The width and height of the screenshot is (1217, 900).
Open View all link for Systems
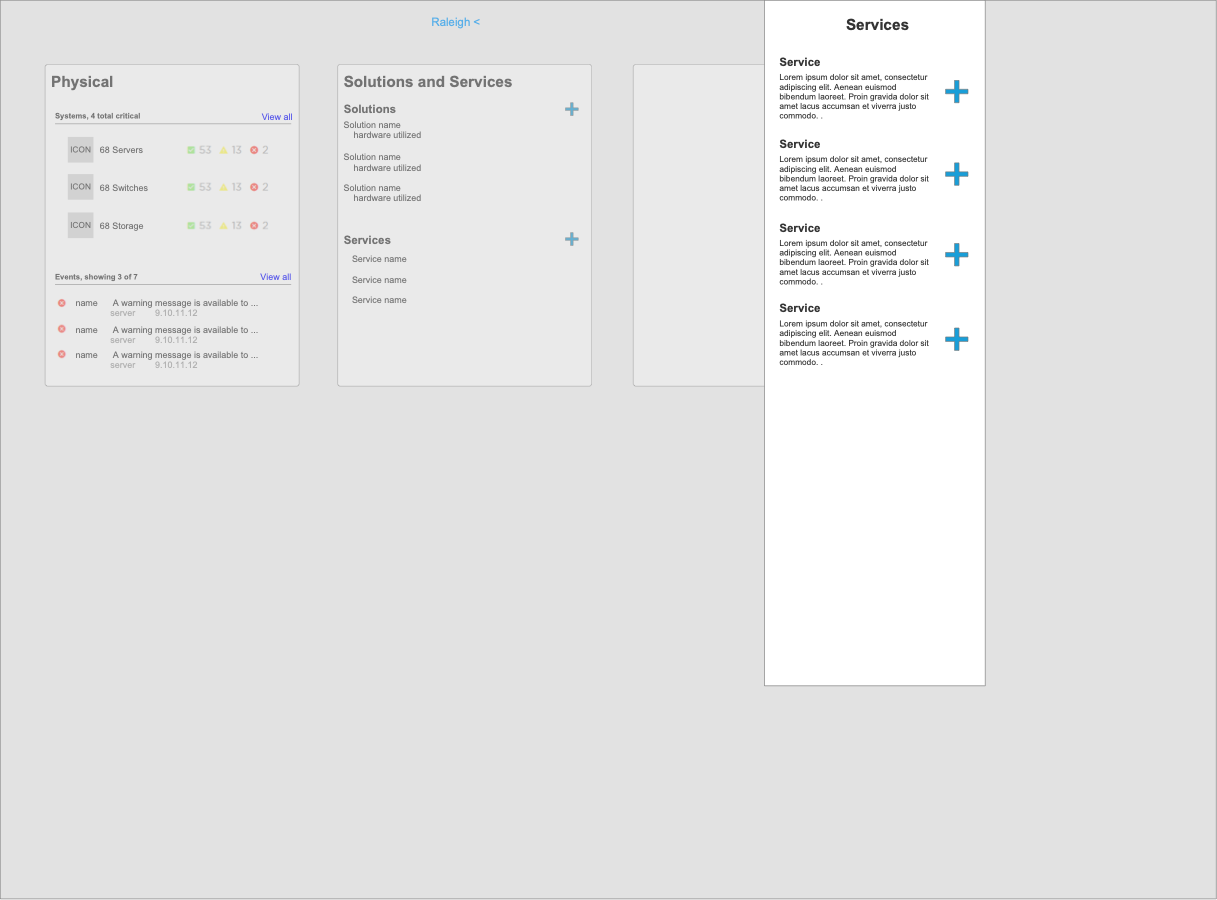(x=277, y=117)
